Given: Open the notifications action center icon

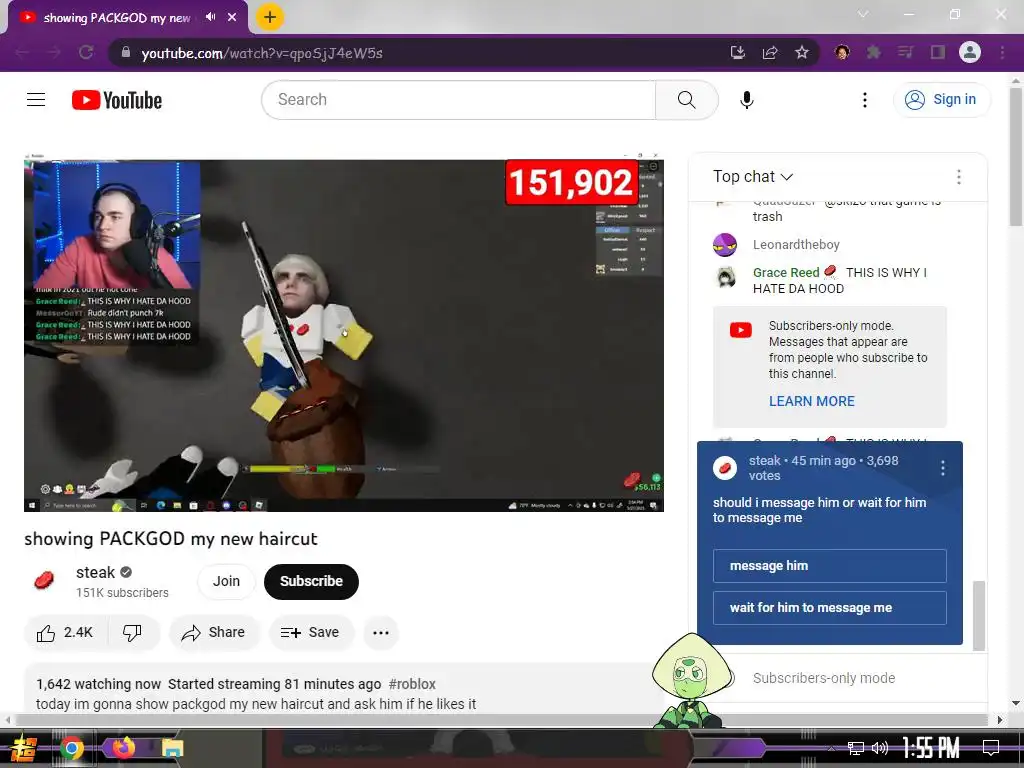Looking at the screenshot, I should (x=991, y=748).
